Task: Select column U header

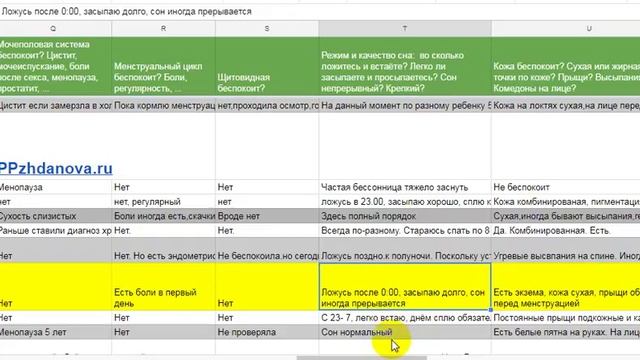Action: tap(566, 29)
